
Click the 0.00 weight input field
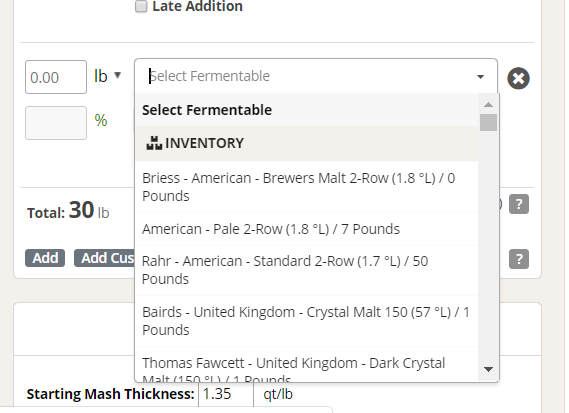[x=56, y=77]
